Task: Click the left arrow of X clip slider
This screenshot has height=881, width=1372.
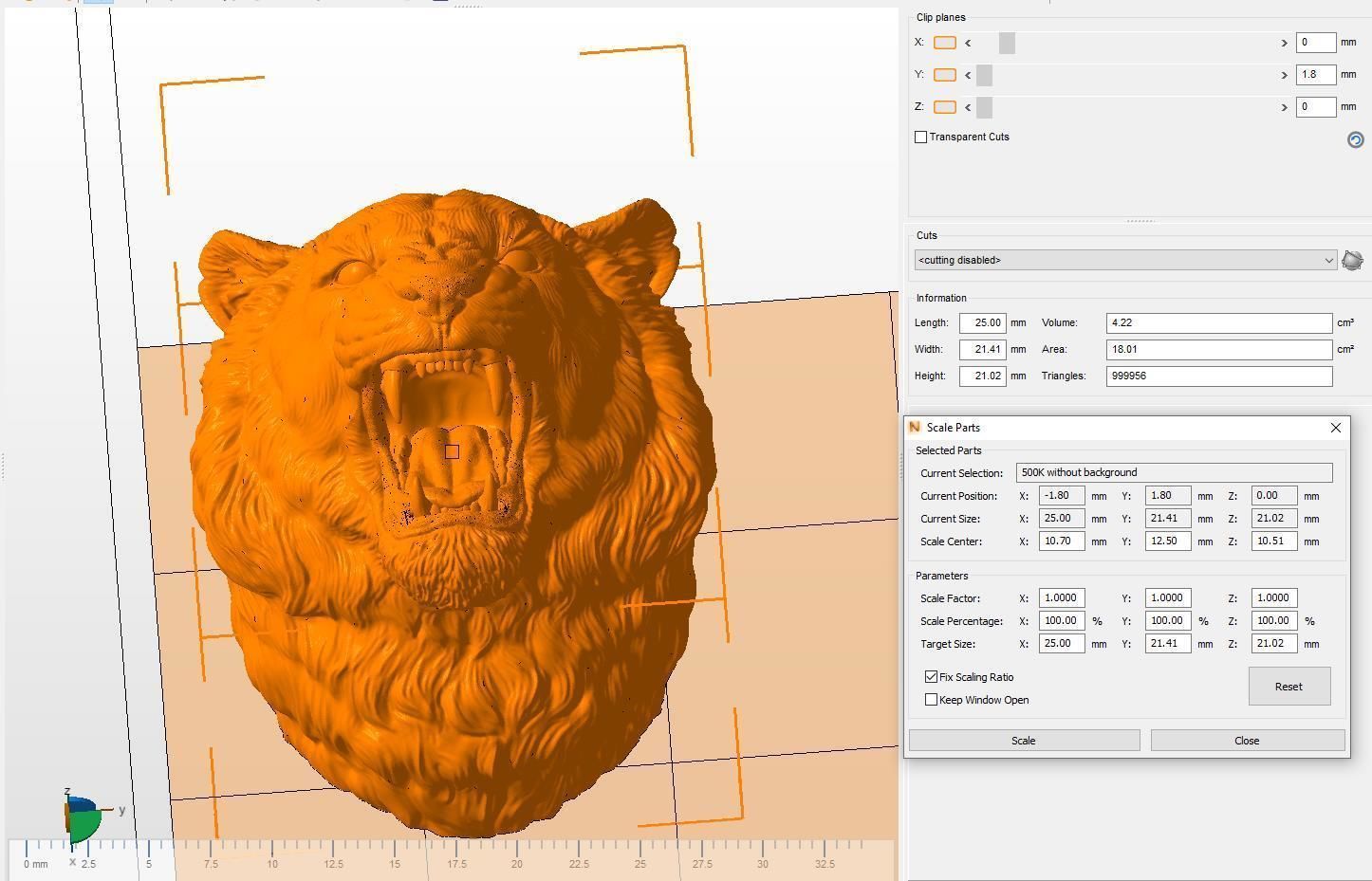Action: pos(968,43)
